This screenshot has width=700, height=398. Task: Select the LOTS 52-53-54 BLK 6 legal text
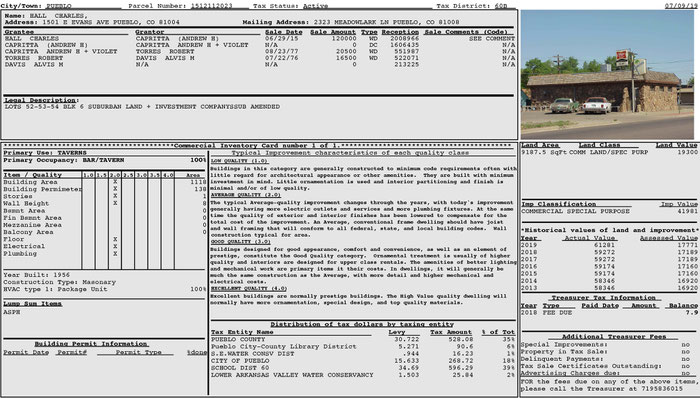(x=142, y=107)
